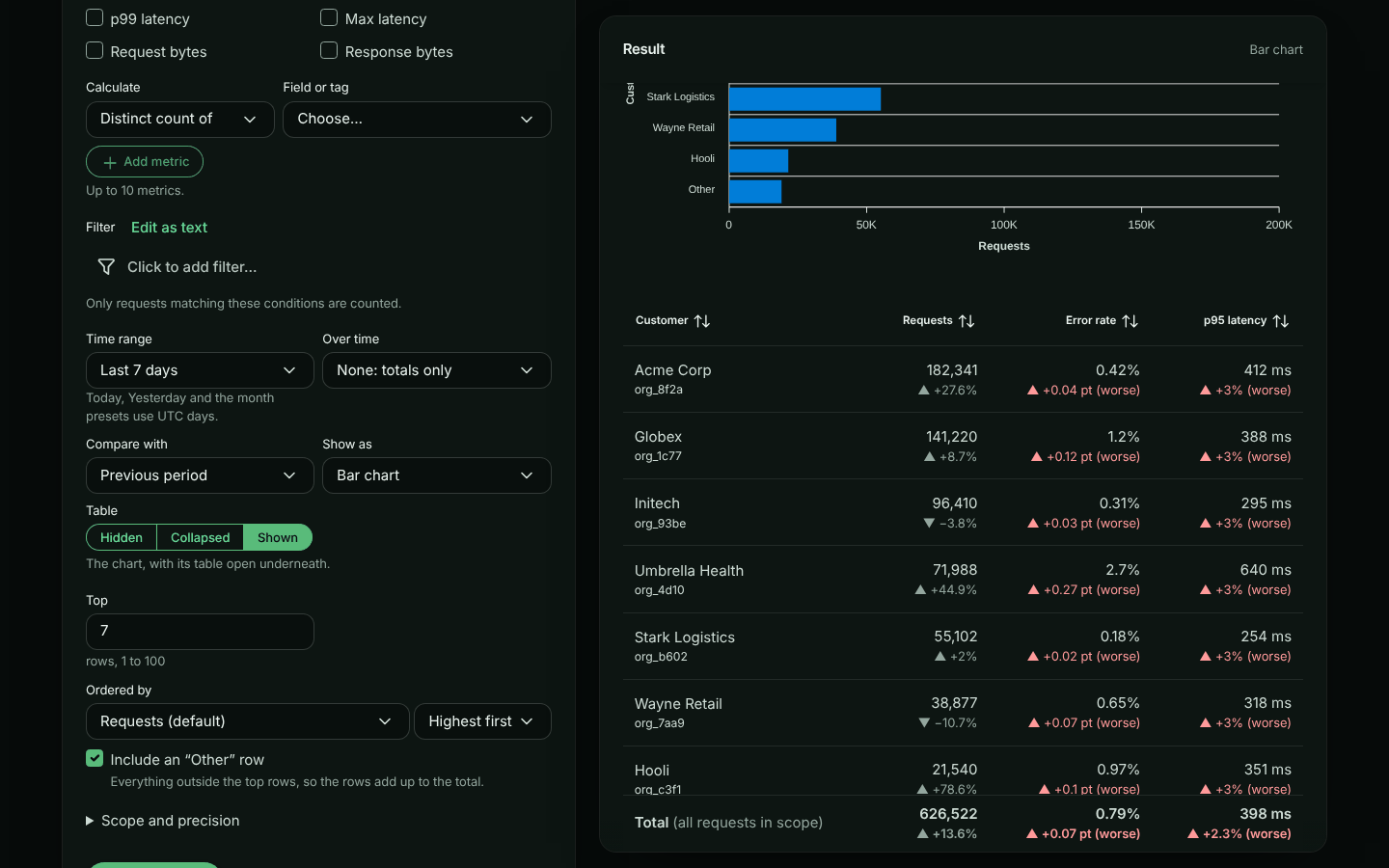Select the Umbrella Health customer name
This screenshot has height=868, width=1389.
tap(689, 571)
